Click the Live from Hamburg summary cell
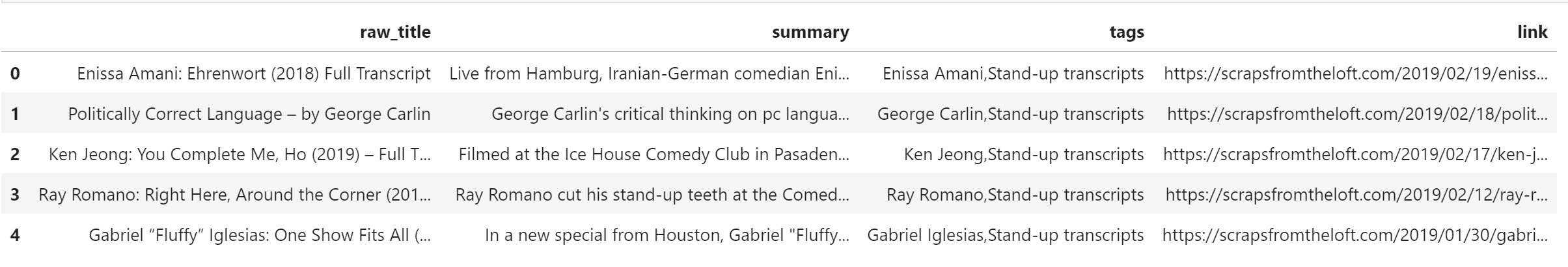The height and width of the screenshot is (267, 1568). tap(649, 74)
